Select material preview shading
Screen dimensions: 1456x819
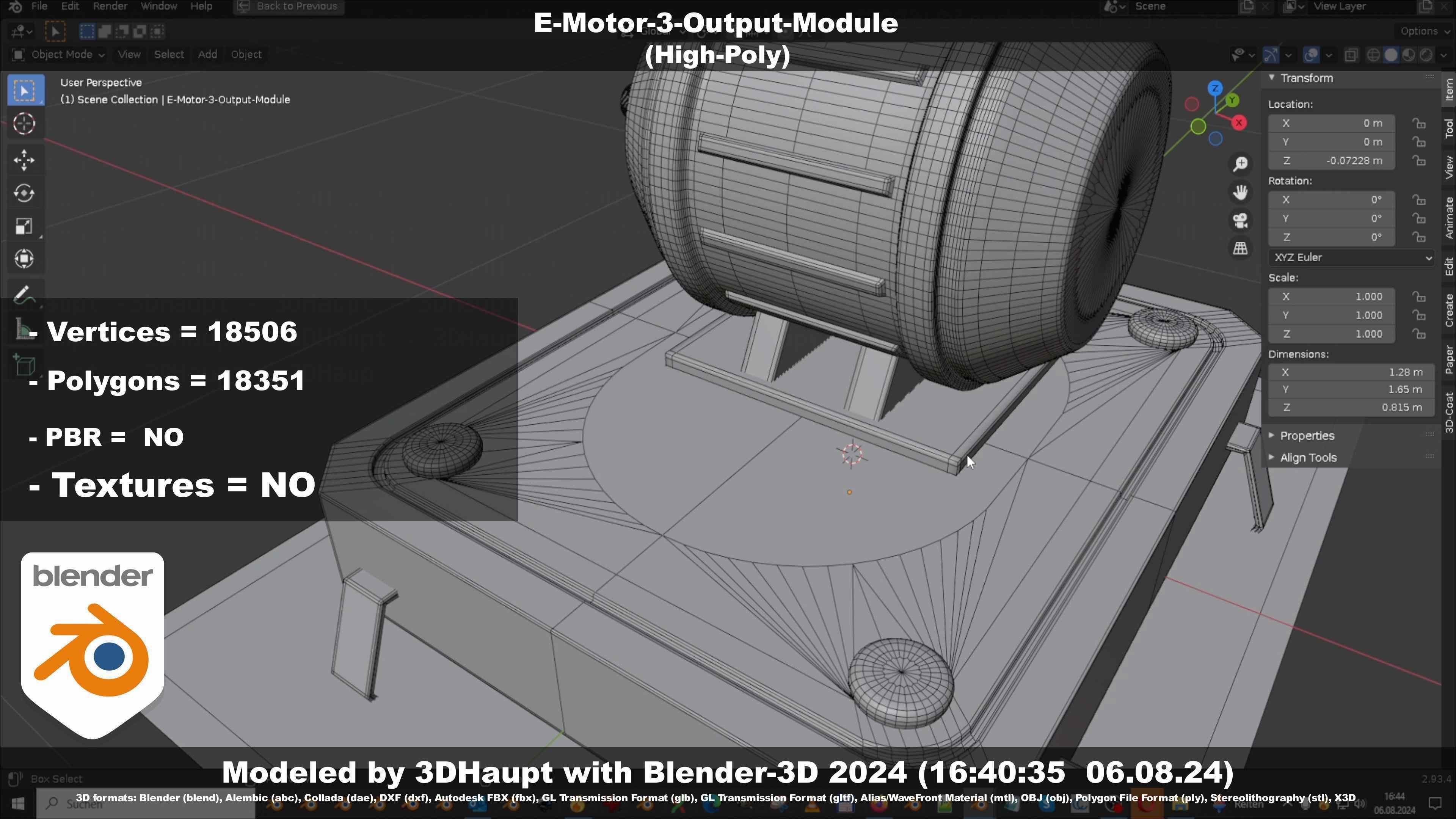coord(1409,55)
